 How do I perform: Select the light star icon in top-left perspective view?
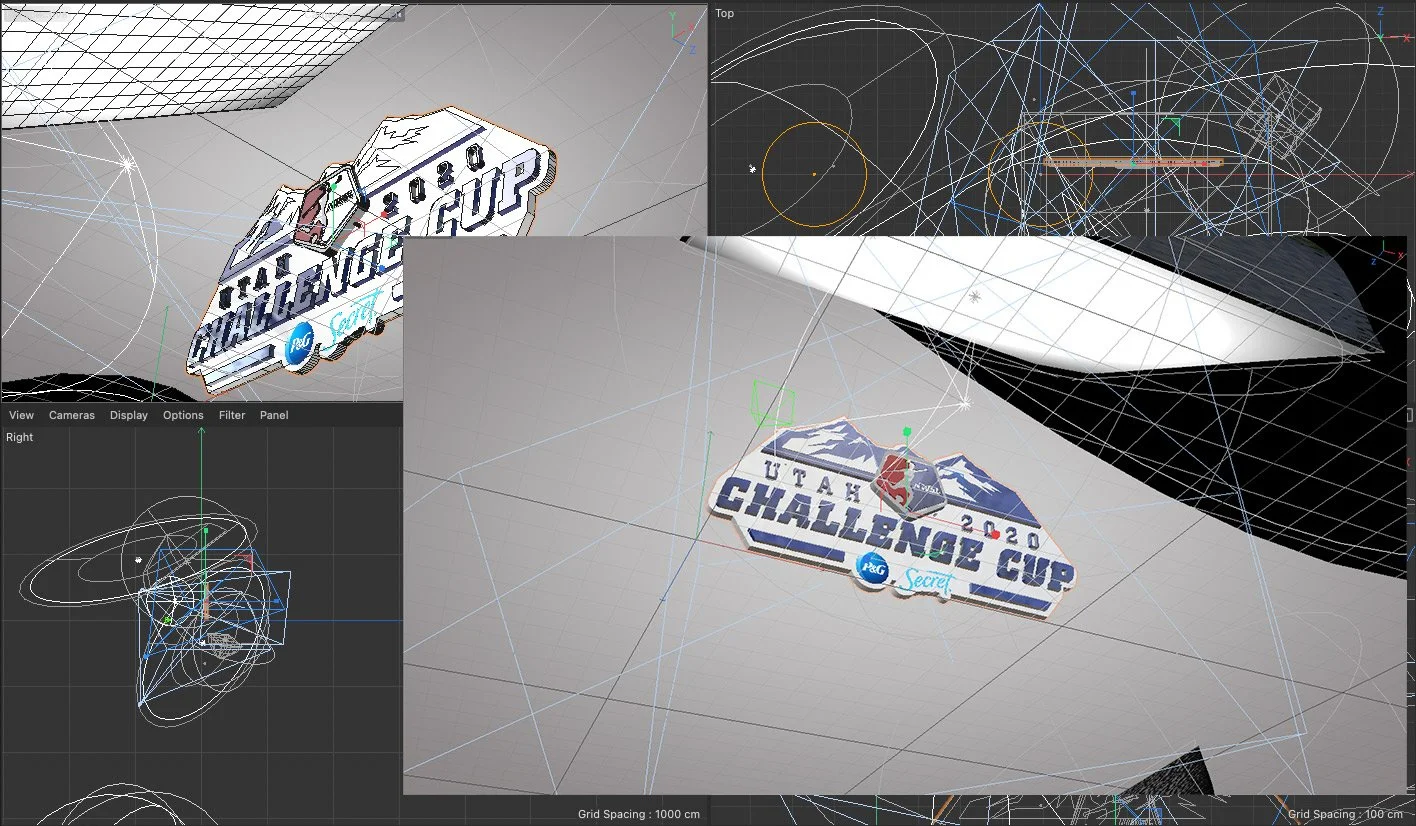point(127,162)
